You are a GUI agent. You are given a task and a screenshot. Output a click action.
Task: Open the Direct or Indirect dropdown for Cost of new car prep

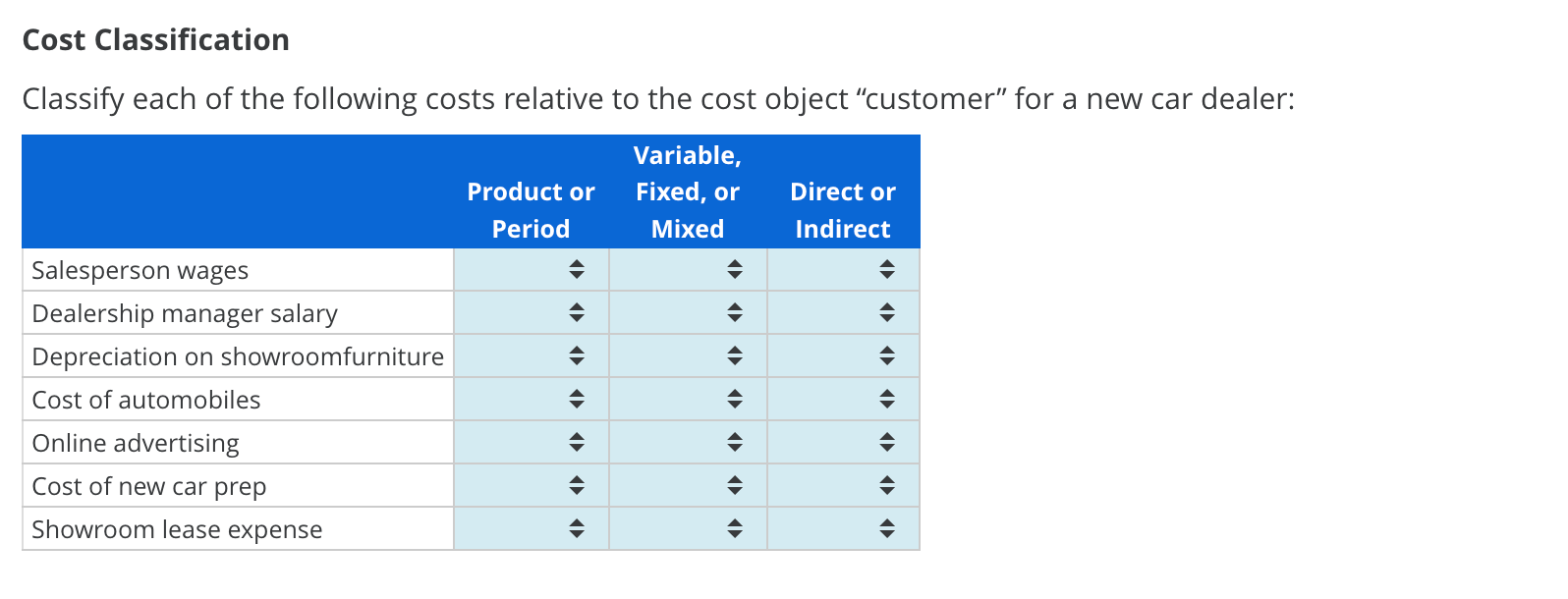pyautogui.click(x=887, y=485)
